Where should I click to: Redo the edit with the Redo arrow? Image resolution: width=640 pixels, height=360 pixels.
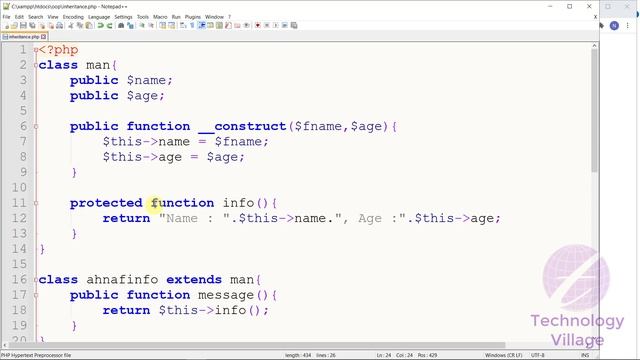(x=109, y=25)
